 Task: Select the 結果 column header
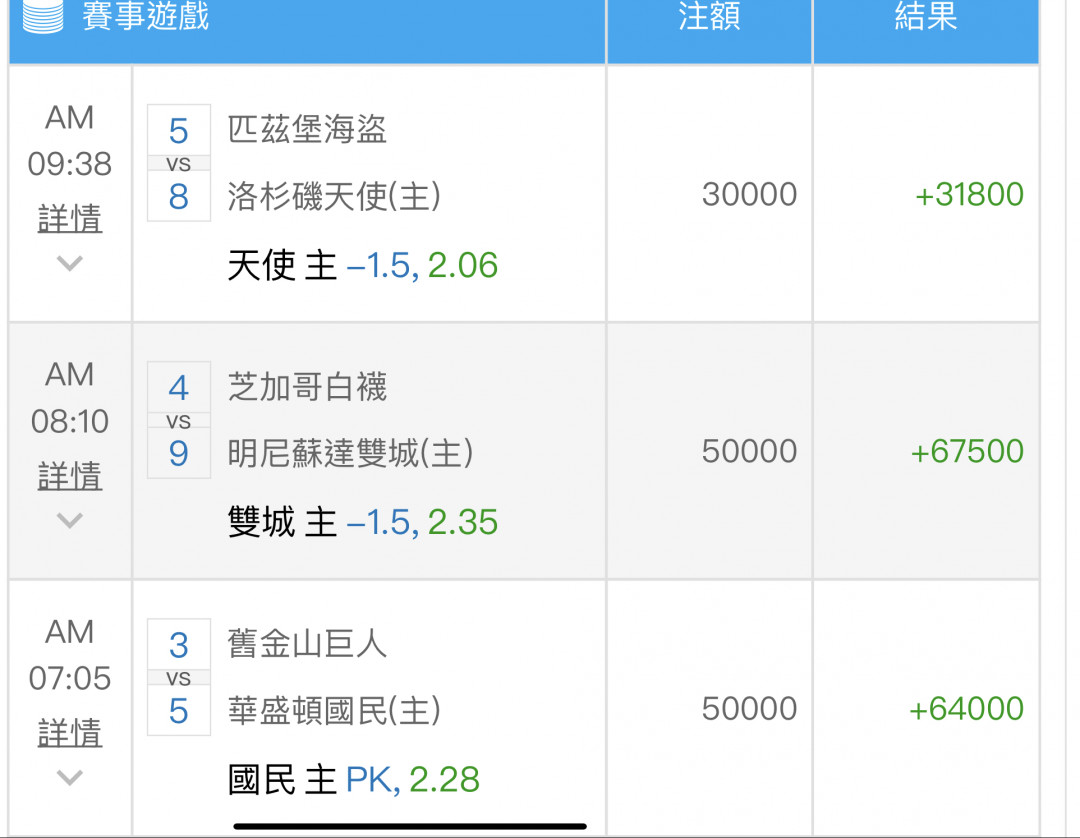(926, 15)
